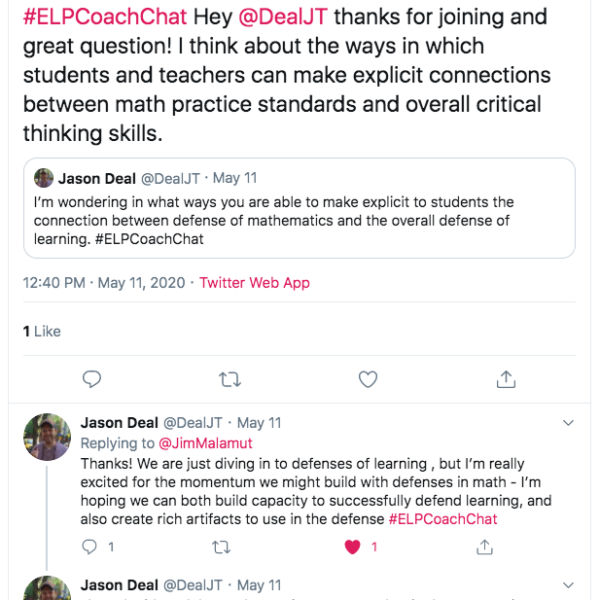Open the quoted Jason Deal tweet card
Screen dimensions: 600x600
pyautogui.click(x=299, y=208)
